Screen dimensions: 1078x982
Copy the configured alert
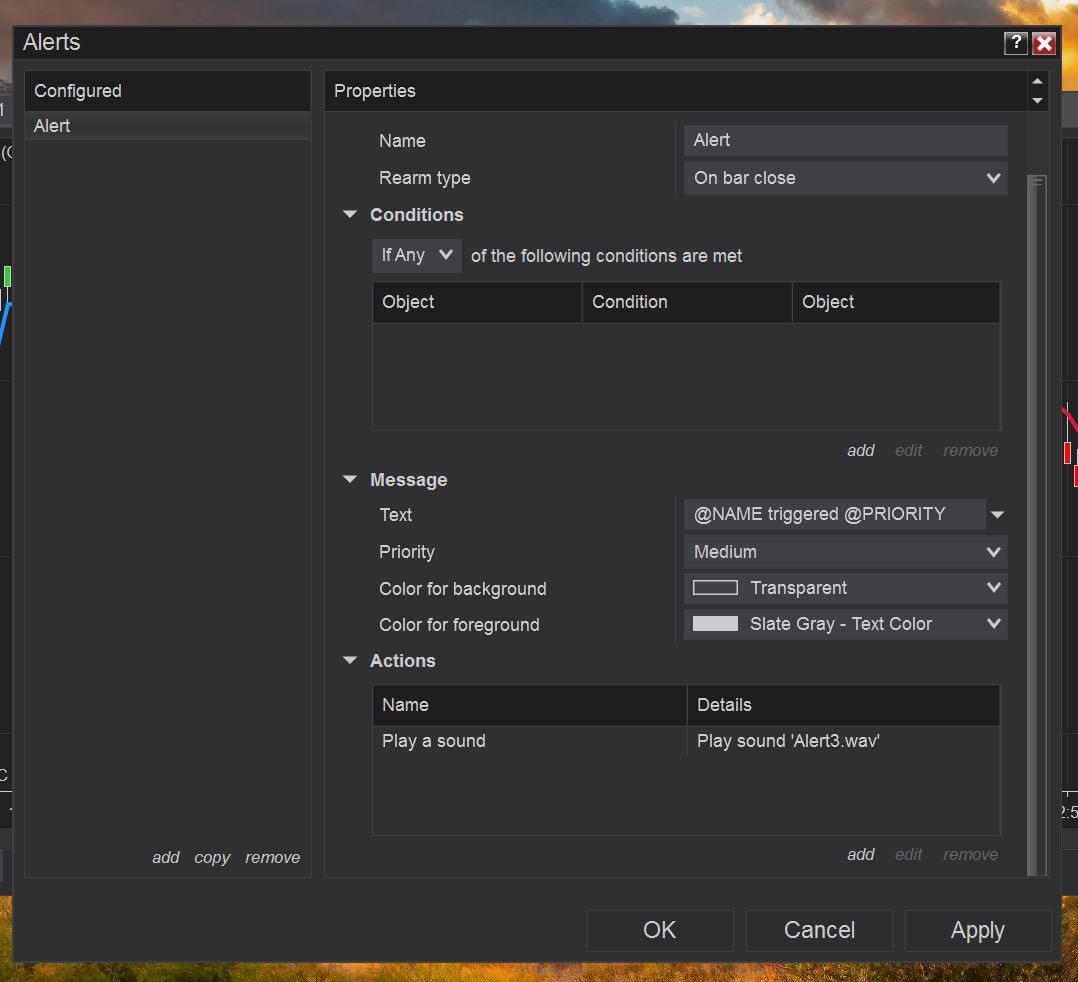[212, 858]
